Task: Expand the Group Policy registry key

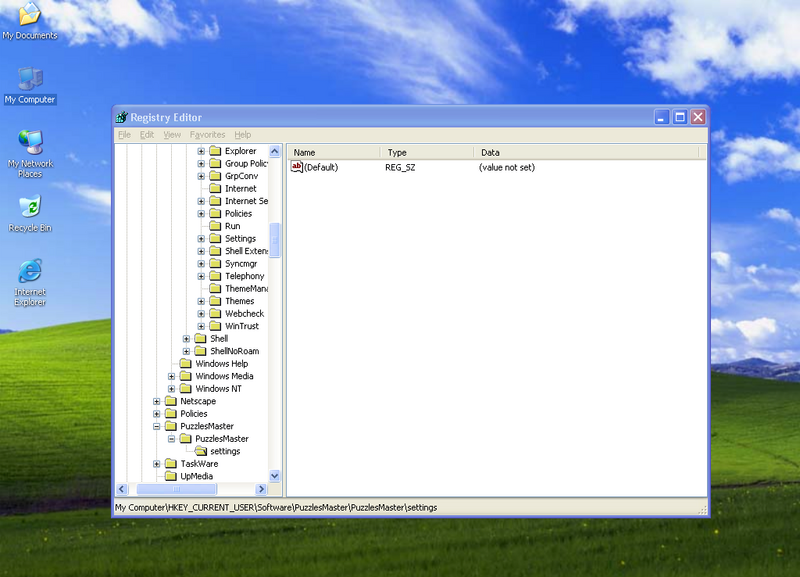Action: 201,164
